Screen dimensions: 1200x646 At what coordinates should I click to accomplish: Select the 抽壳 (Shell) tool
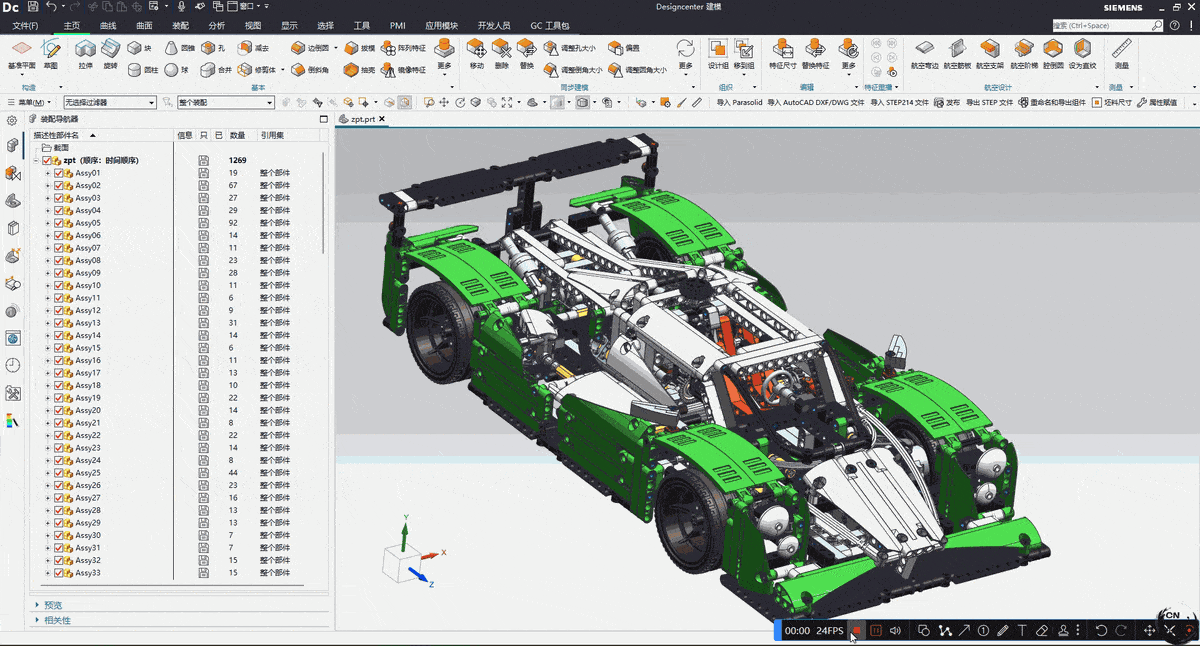click(x=358, y=70)
